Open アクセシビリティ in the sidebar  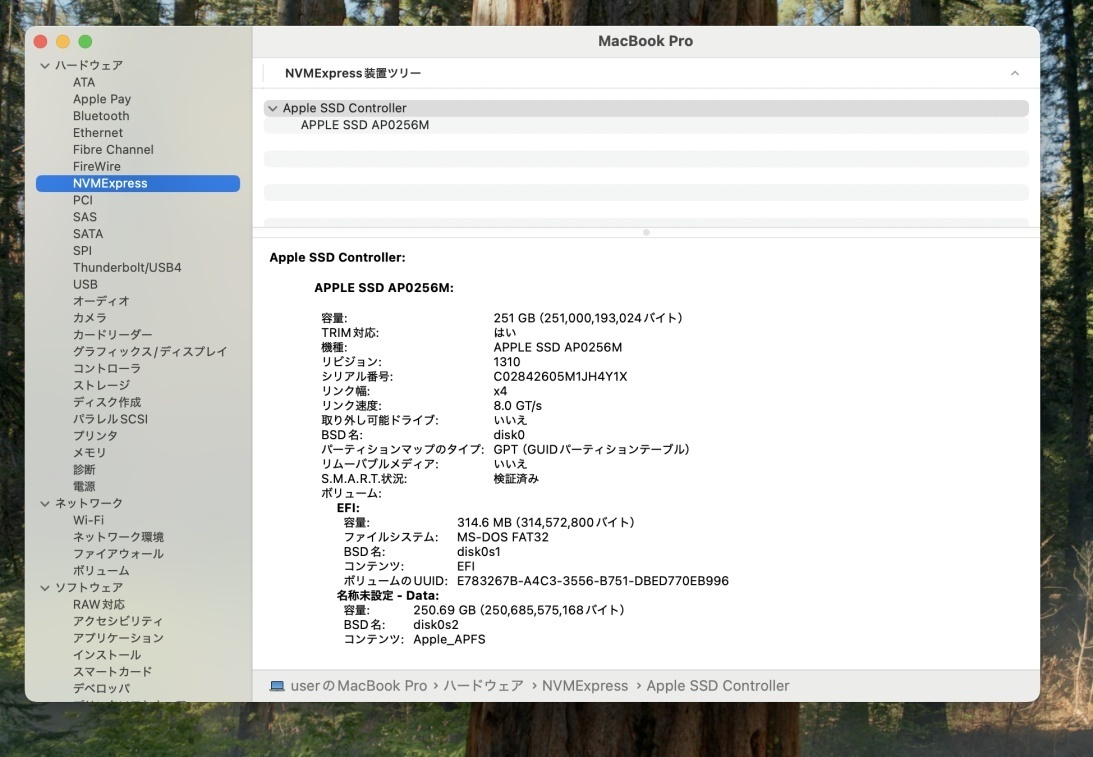point(118,621)
